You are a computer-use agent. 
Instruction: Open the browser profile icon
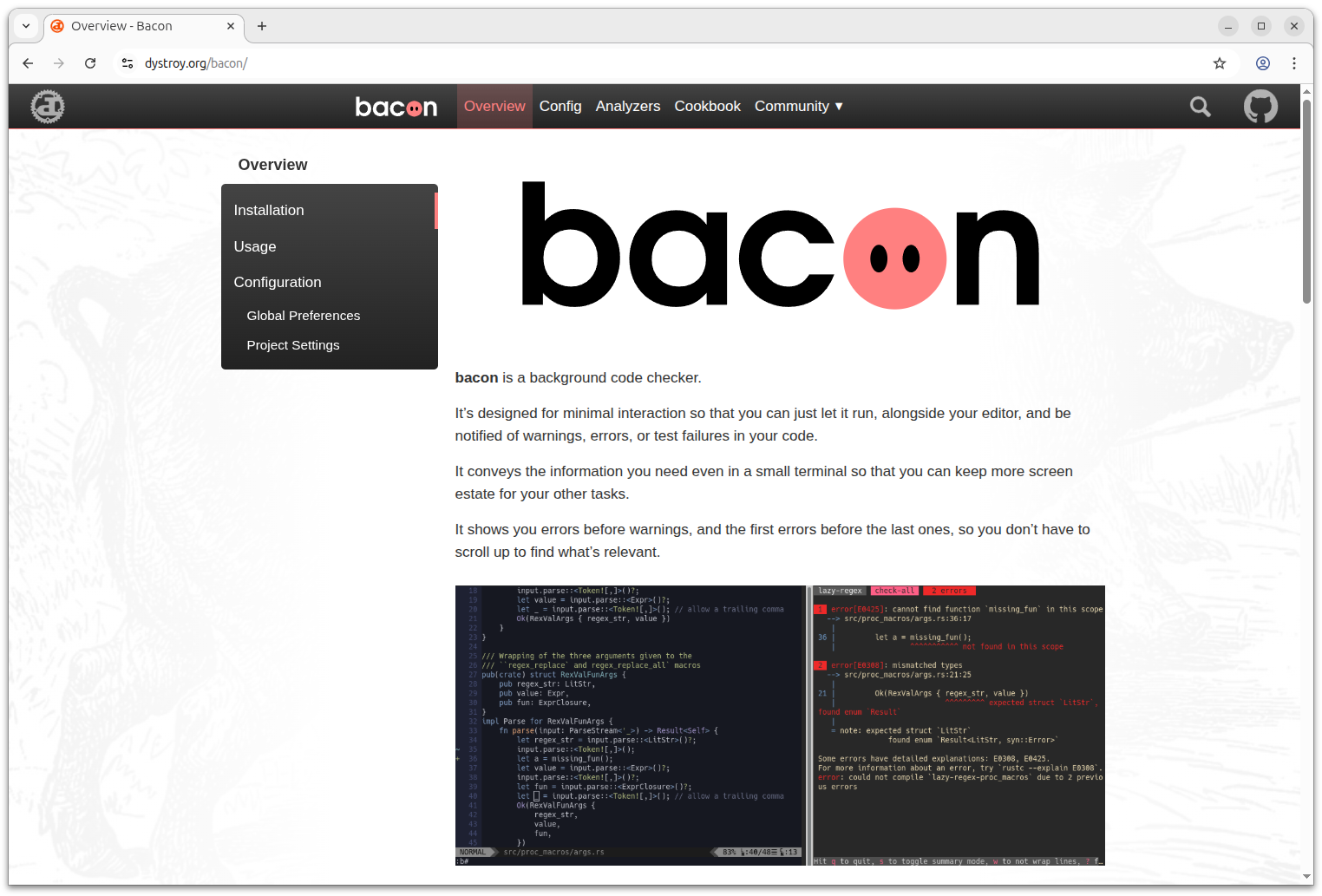coord(1263,63)
